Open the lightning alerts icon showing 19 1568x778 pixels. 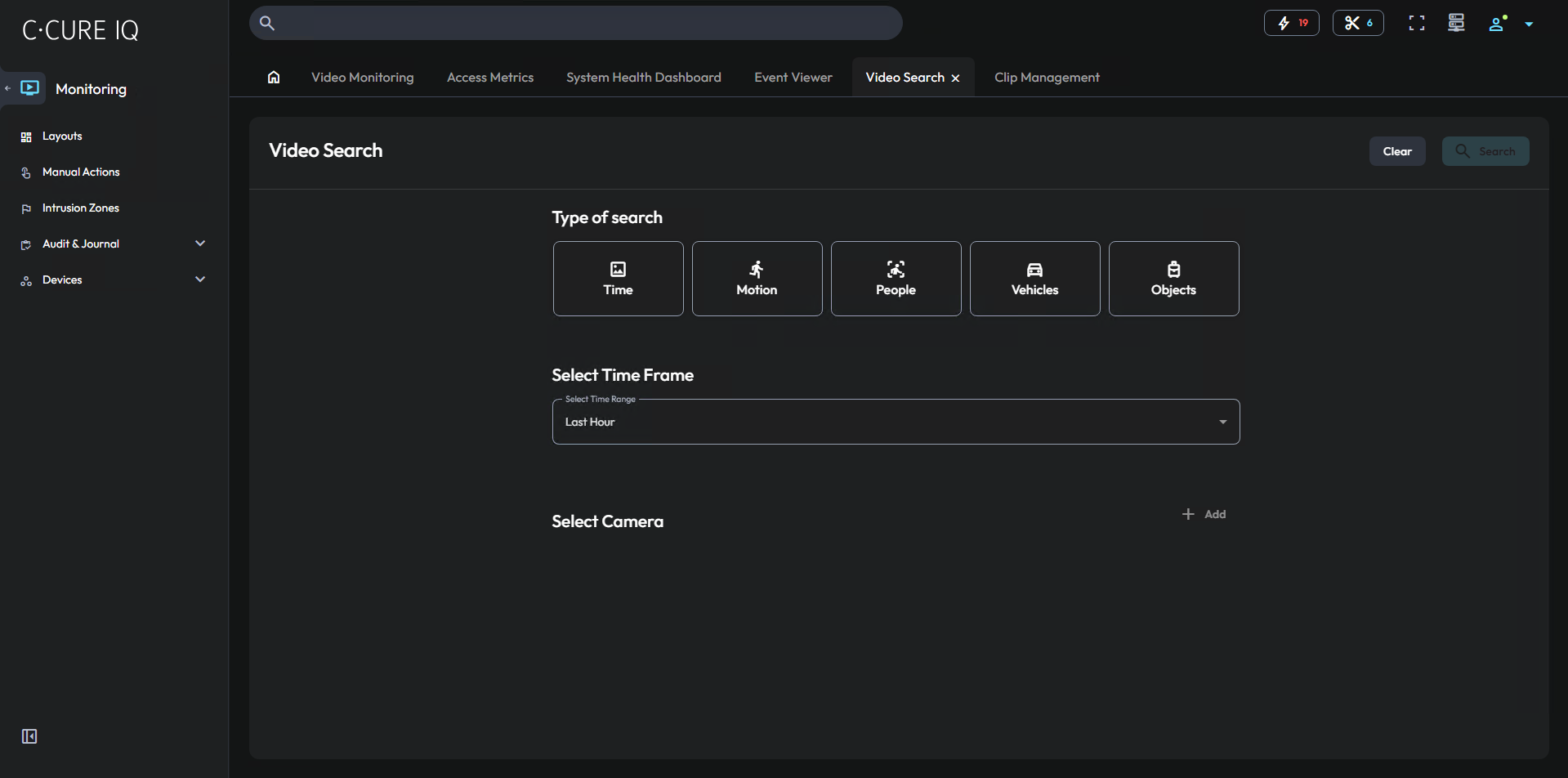(1291, 22)
